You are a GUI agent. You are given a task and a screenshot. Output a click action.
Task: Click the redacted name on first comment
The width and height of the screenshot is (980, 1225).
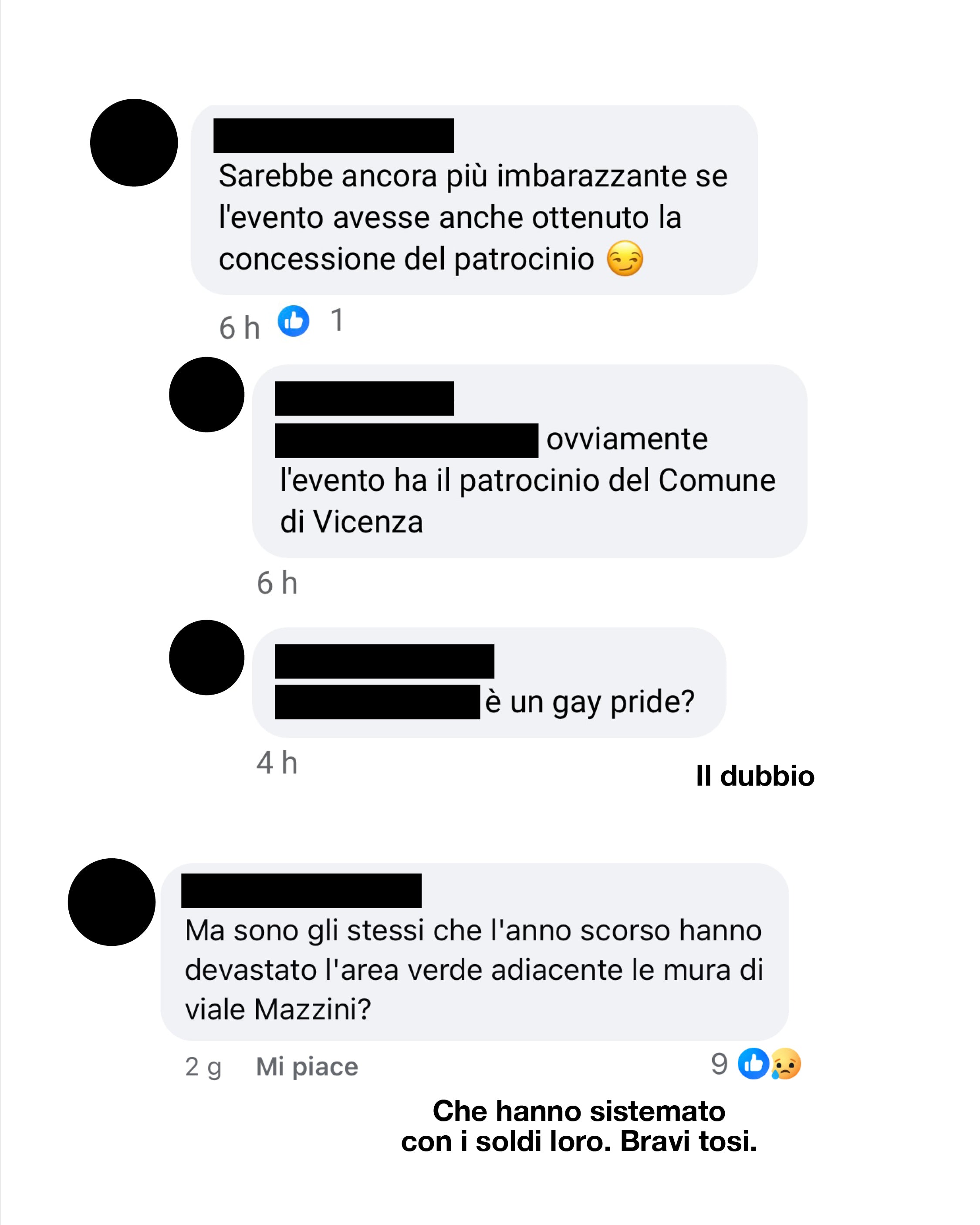[334, 135]
